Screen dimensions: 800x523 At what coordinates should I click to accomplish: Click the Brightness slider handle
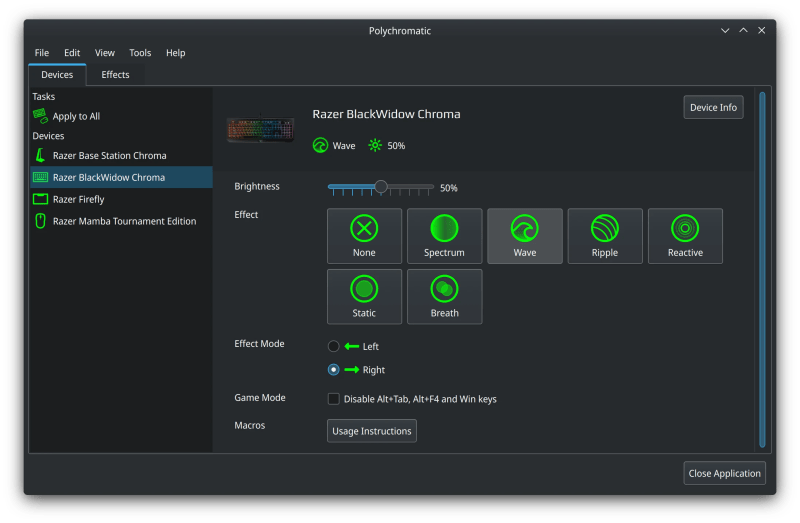pos(381,187)
